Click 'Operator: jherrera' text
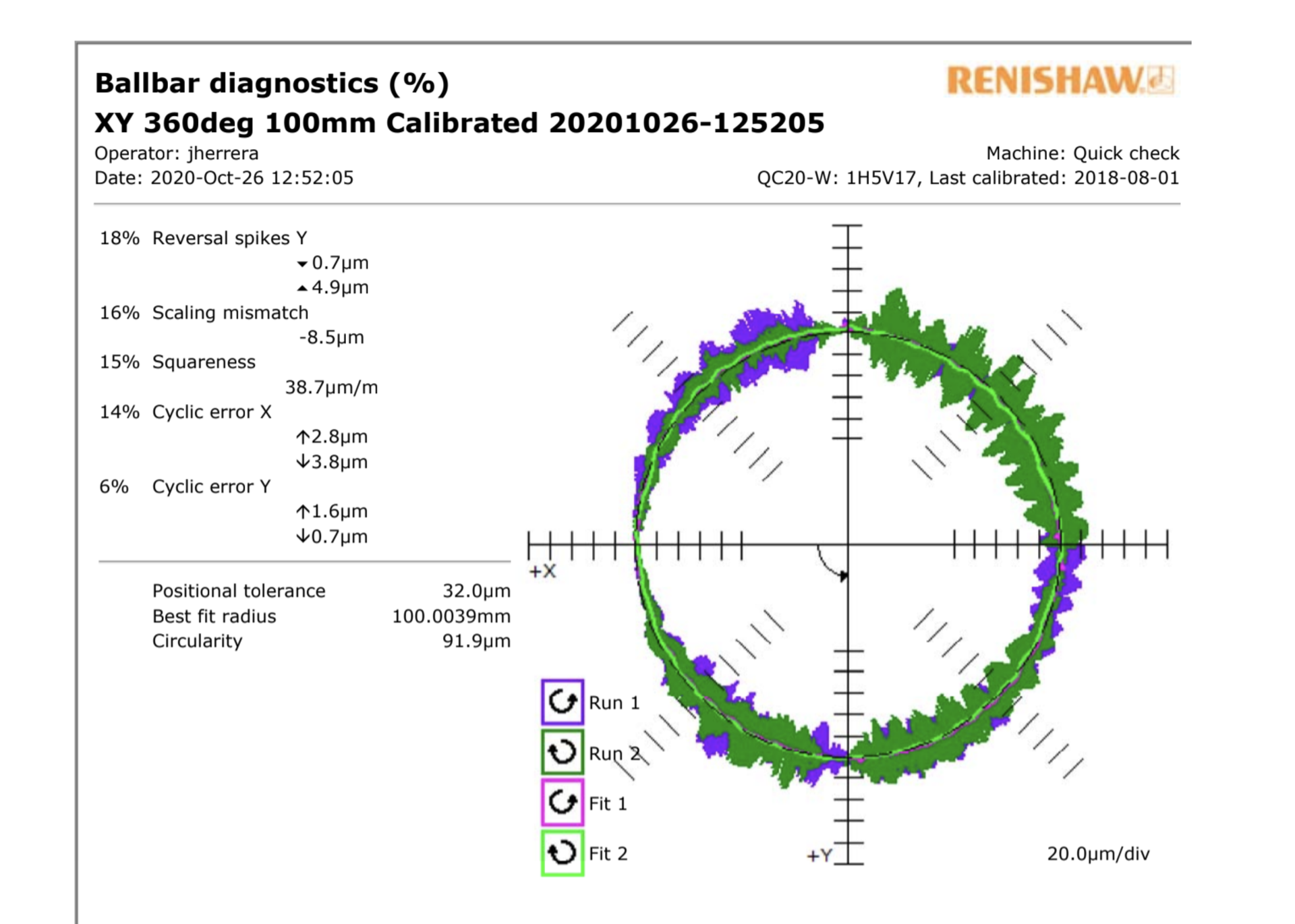 [176, 154]
